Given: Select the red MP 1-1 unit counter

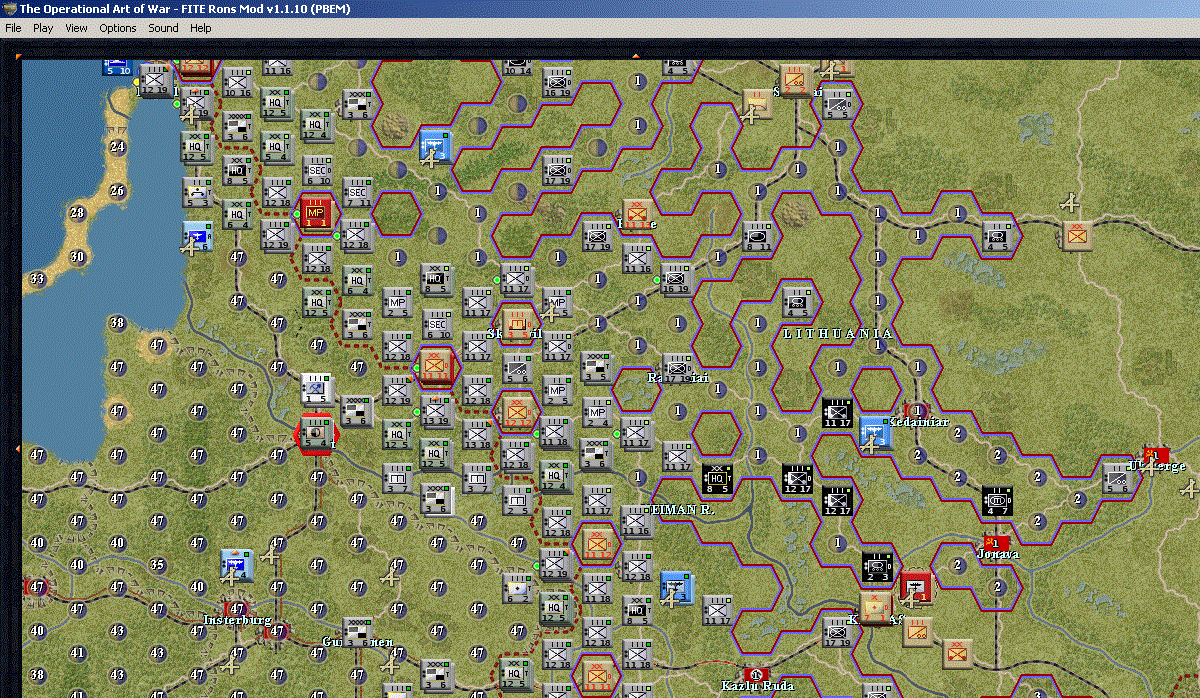Looking at the screenshot, I should pos(317,213).
